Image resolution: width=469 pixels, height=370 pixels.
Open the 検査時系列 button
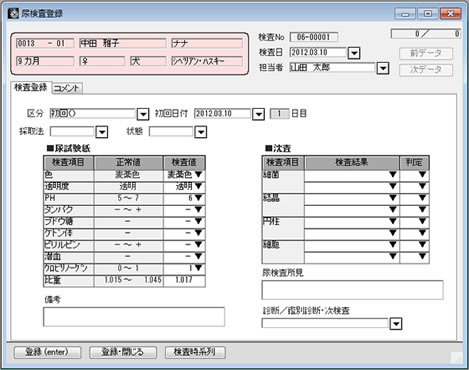pos(195,352)
